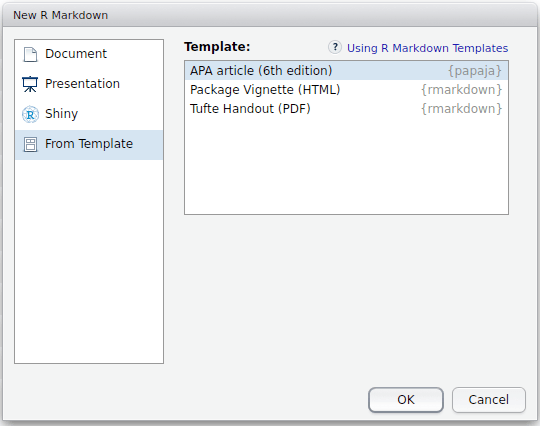
Task: Pick Tufte Handout (PDF) template
Action: coord(346,108)
